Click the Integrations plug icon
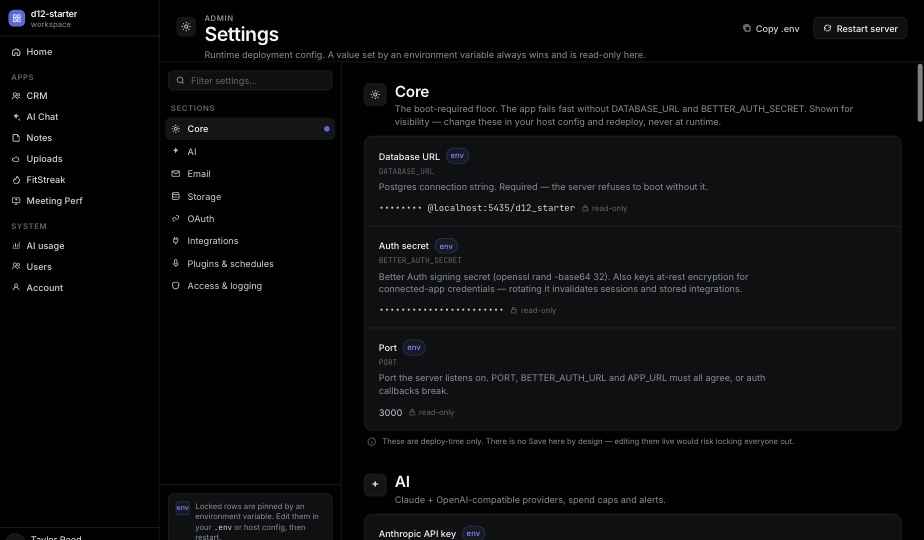This screenshot has height=540, width=924. point(176,241)
